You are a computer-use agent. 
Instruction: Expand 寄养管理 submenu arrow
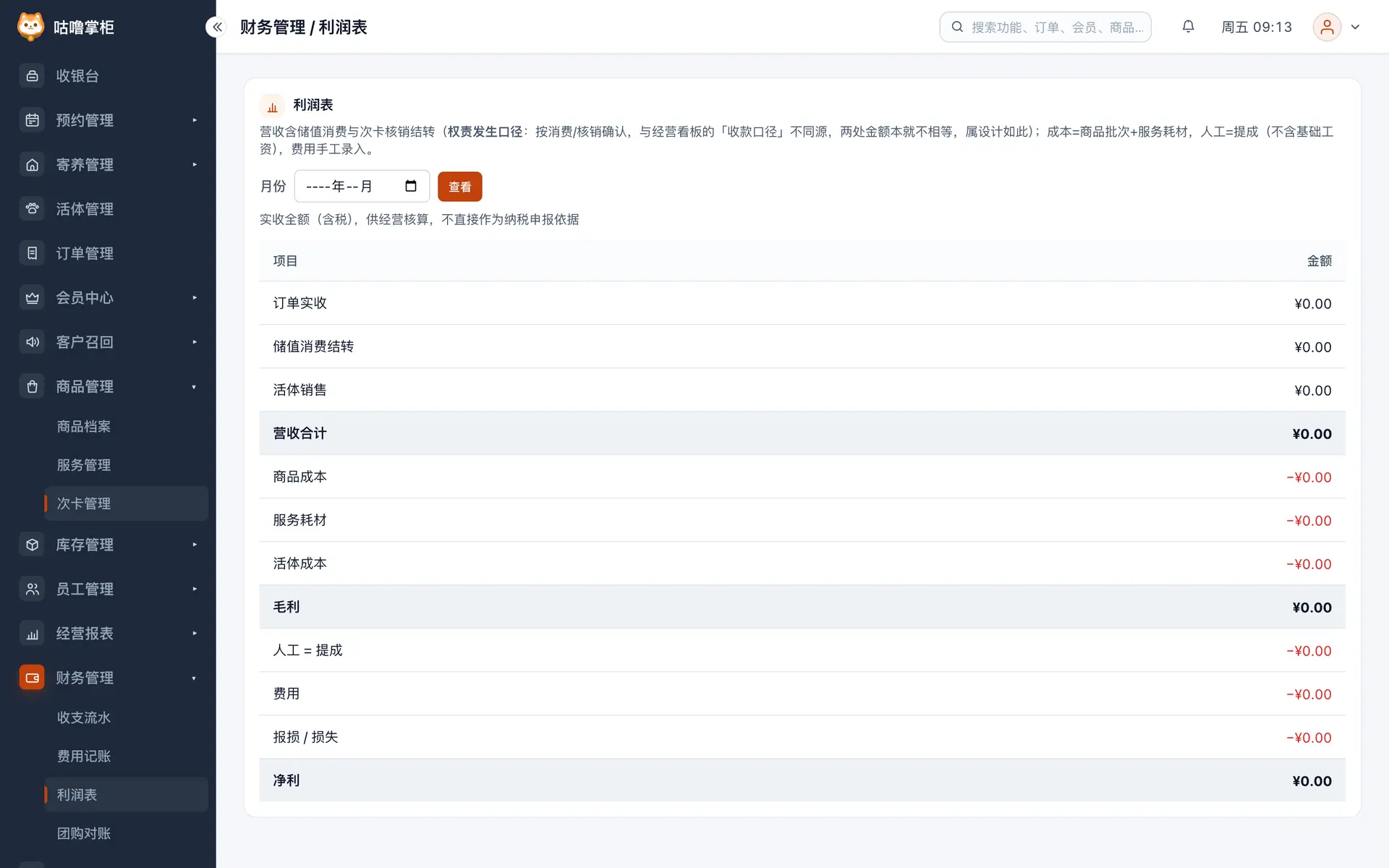(195, 165)
